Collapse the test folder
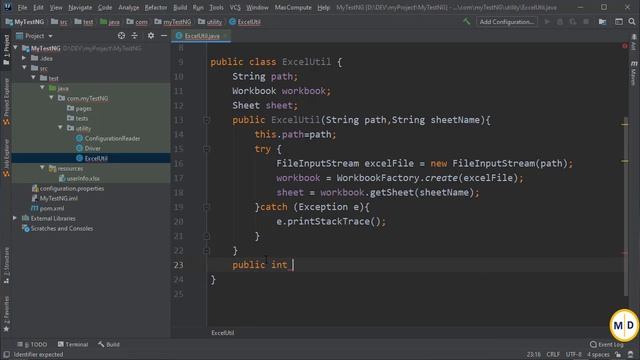This screenshot has width=640, height=360. point(33,78)
